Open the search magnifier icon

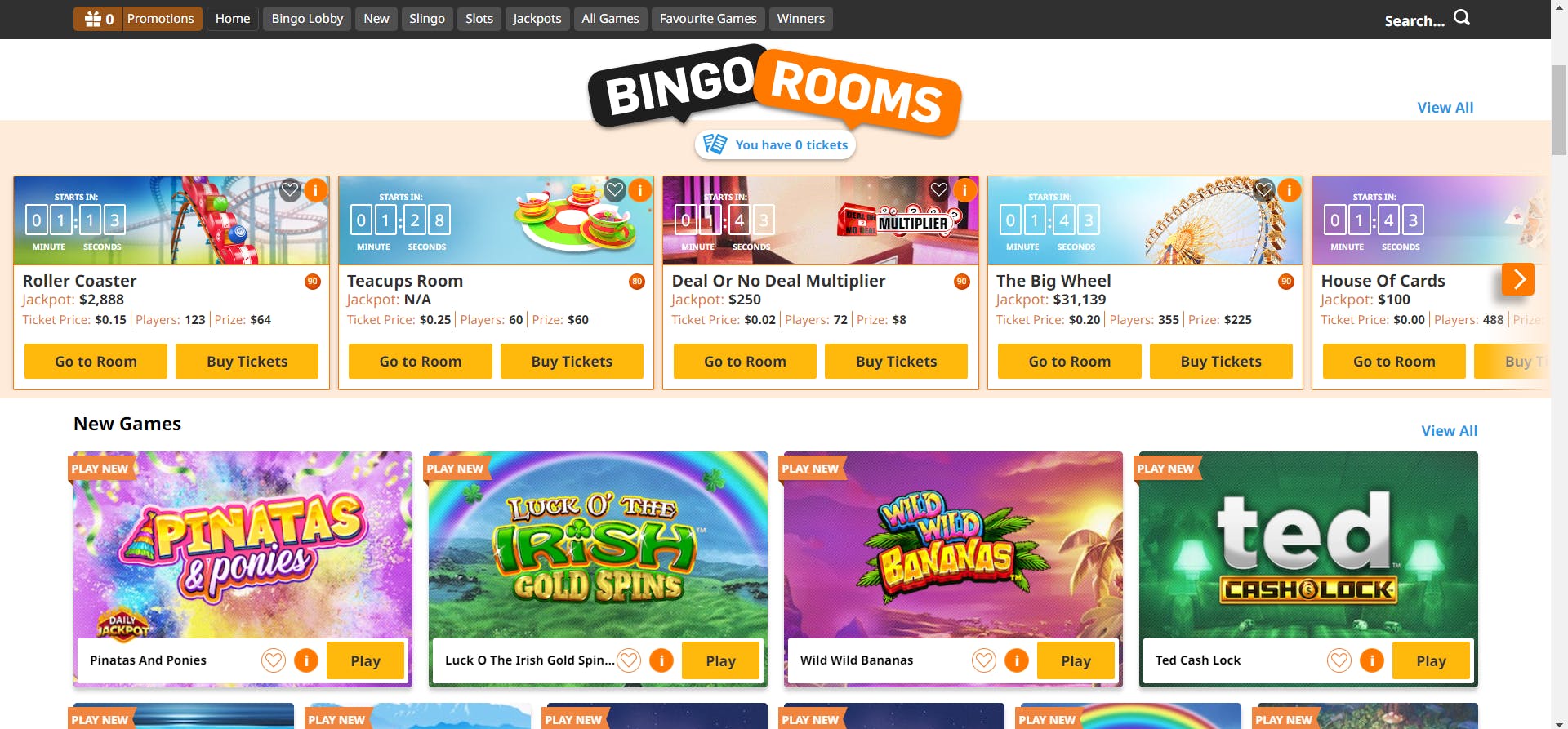click(1461, 17)
